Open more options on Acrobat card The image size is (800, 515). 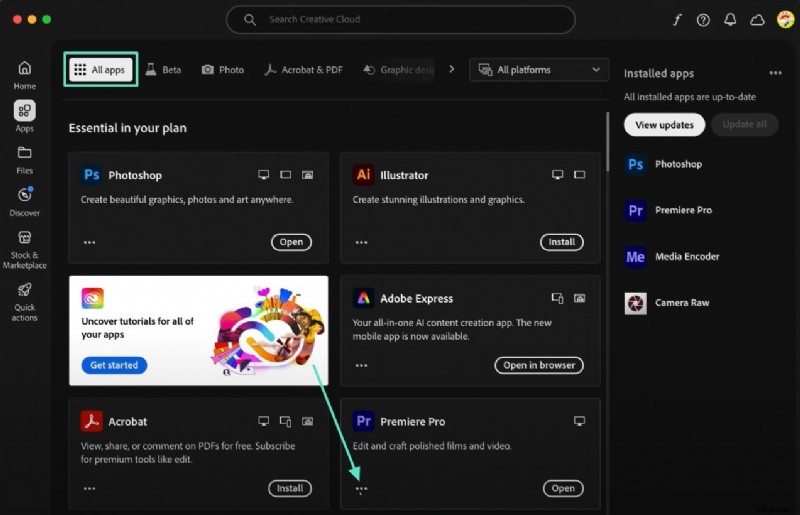coord(89,488)
